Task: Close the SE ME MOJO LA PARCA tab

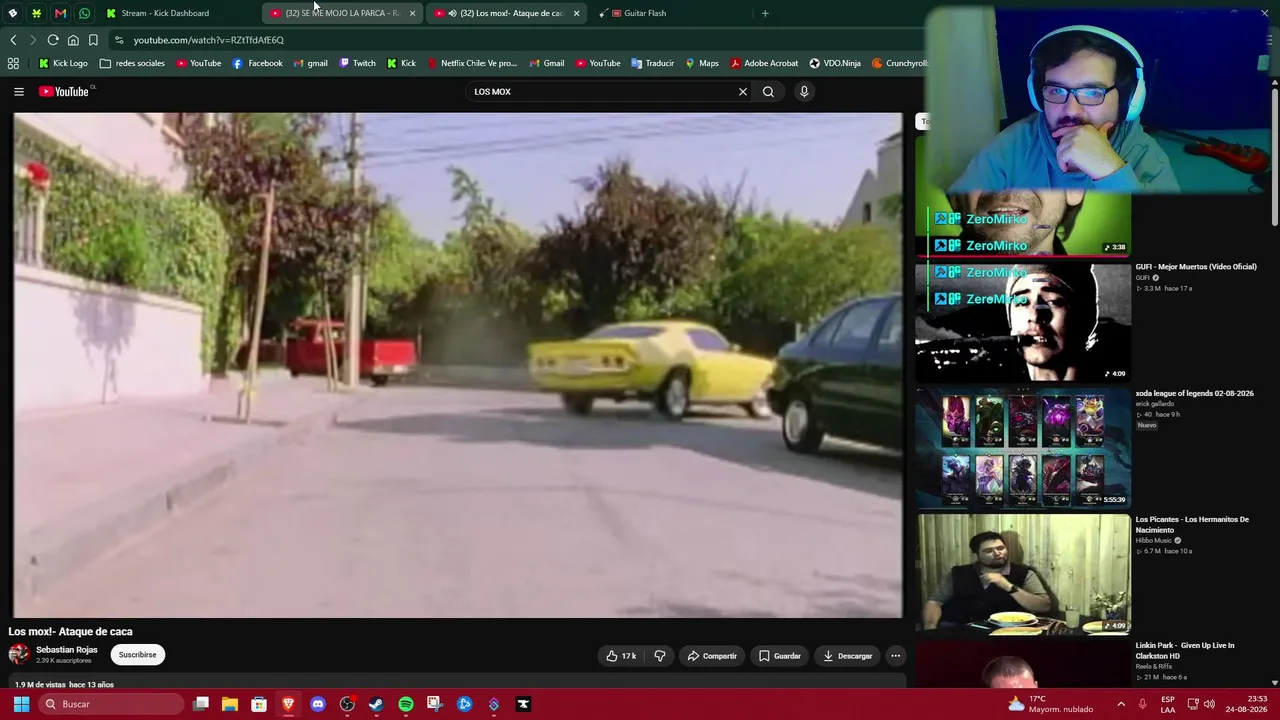Action: pyautogui.click(x=412, y=13)
